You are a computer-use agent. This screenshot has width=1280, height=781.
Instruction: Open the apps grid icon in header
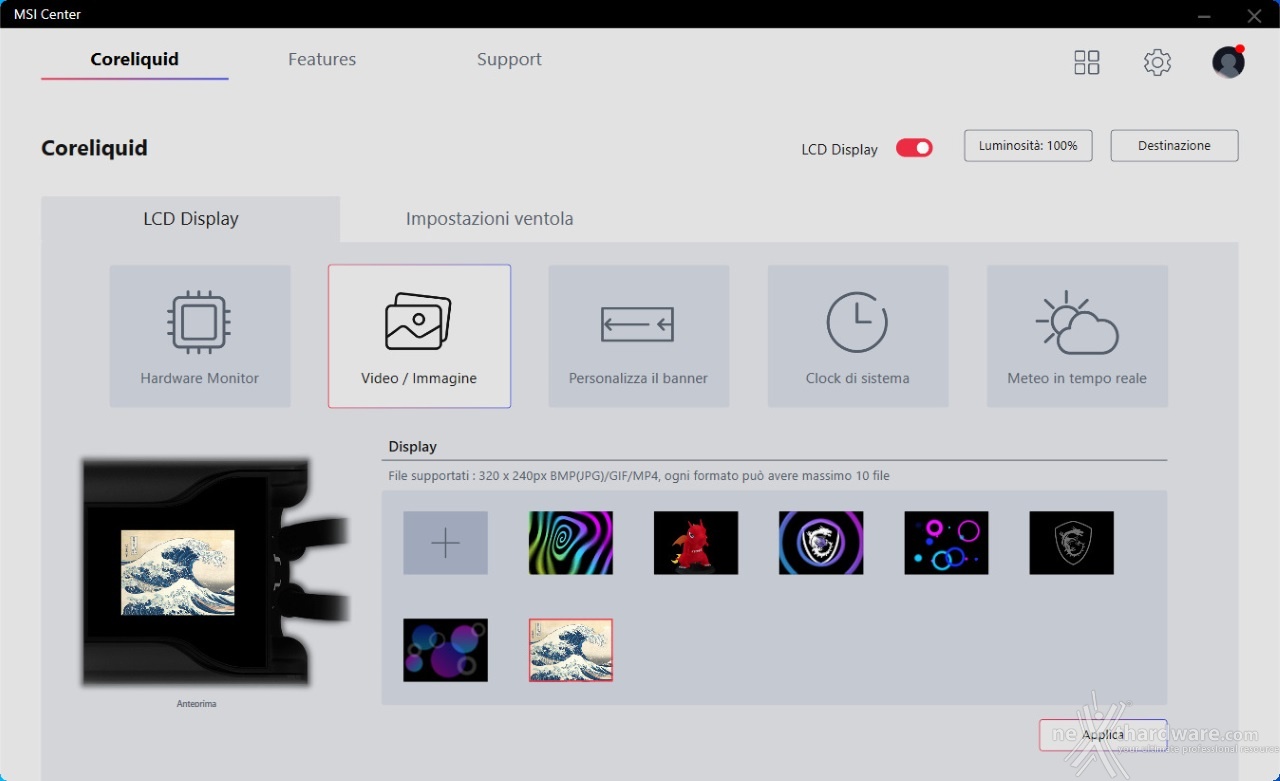(1087, 63)
